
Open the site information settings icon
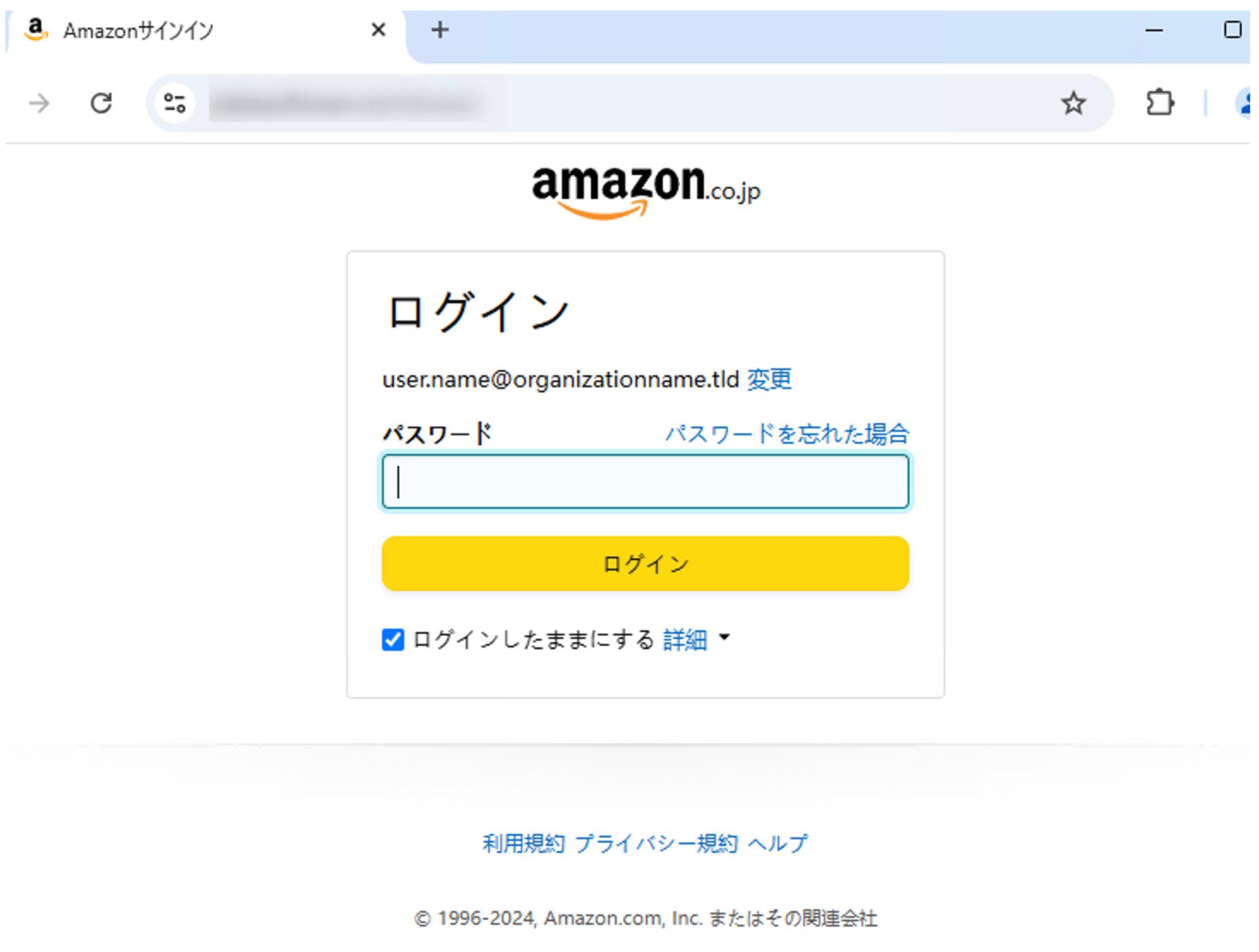point(174,103)
